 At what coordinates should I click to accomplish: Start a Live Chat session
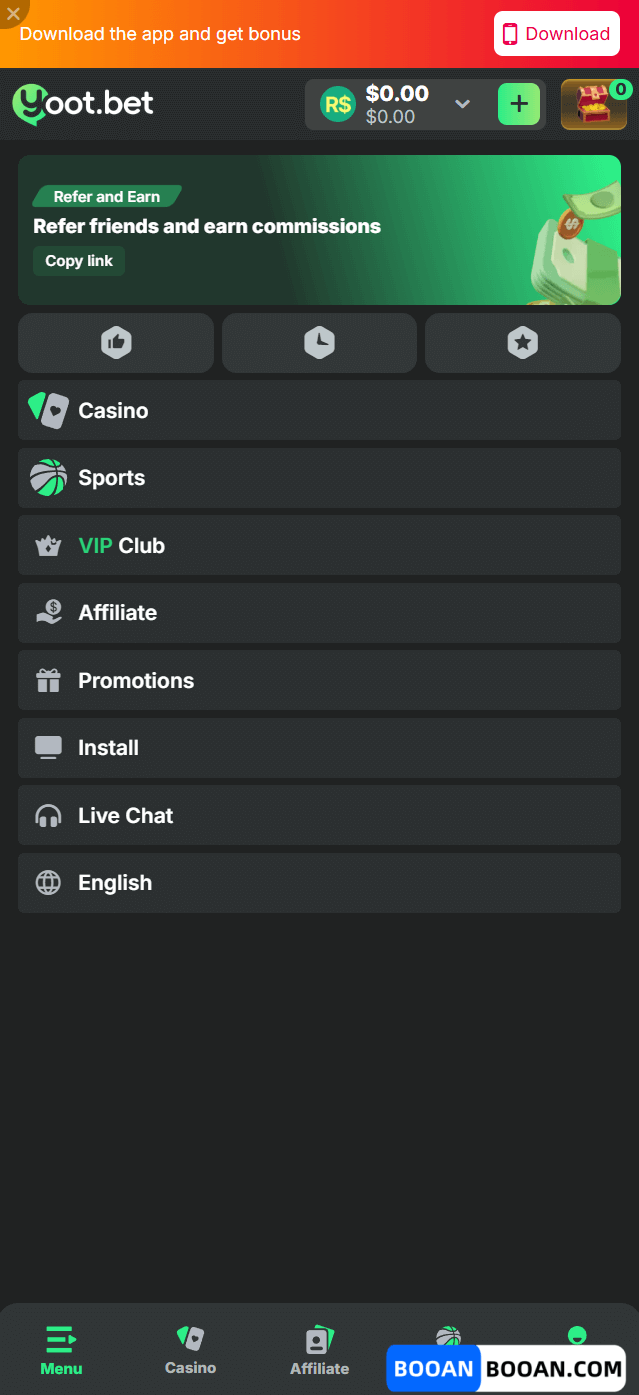[319, 815]
